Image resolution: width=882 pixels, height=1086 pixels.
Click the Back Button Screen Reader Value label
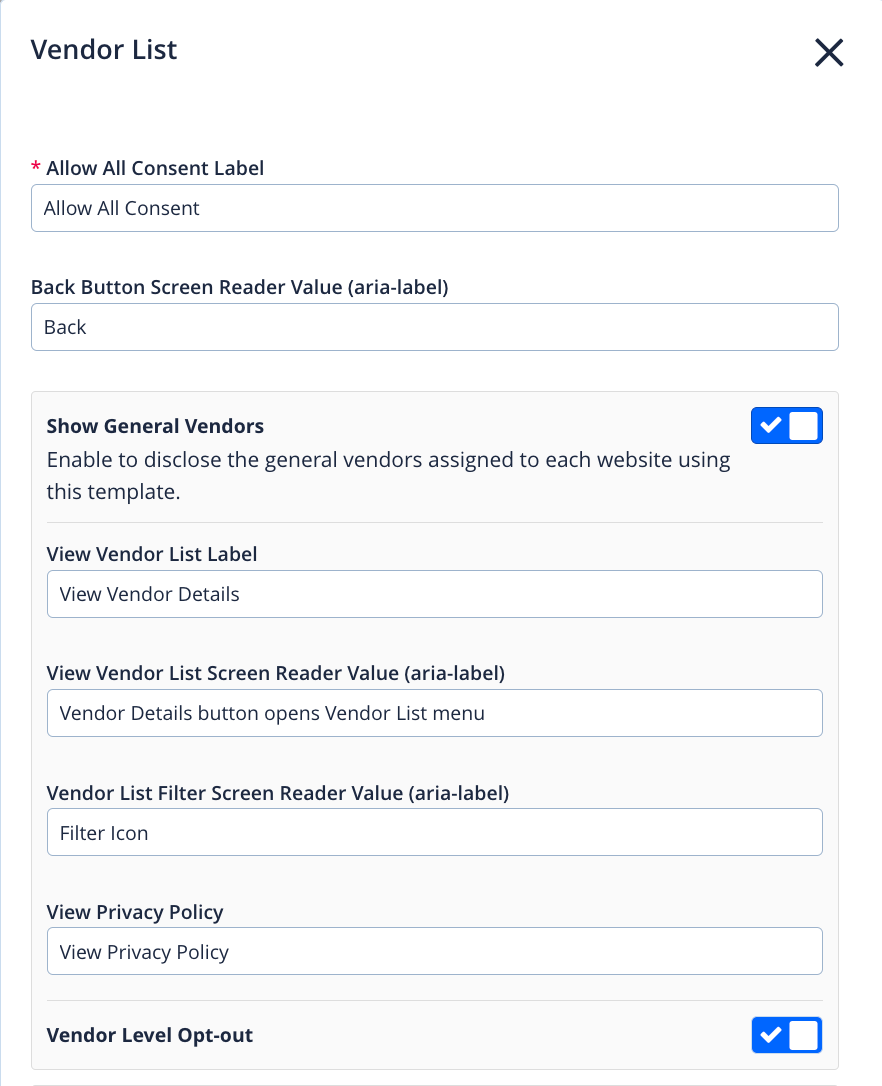pos(239,287)
